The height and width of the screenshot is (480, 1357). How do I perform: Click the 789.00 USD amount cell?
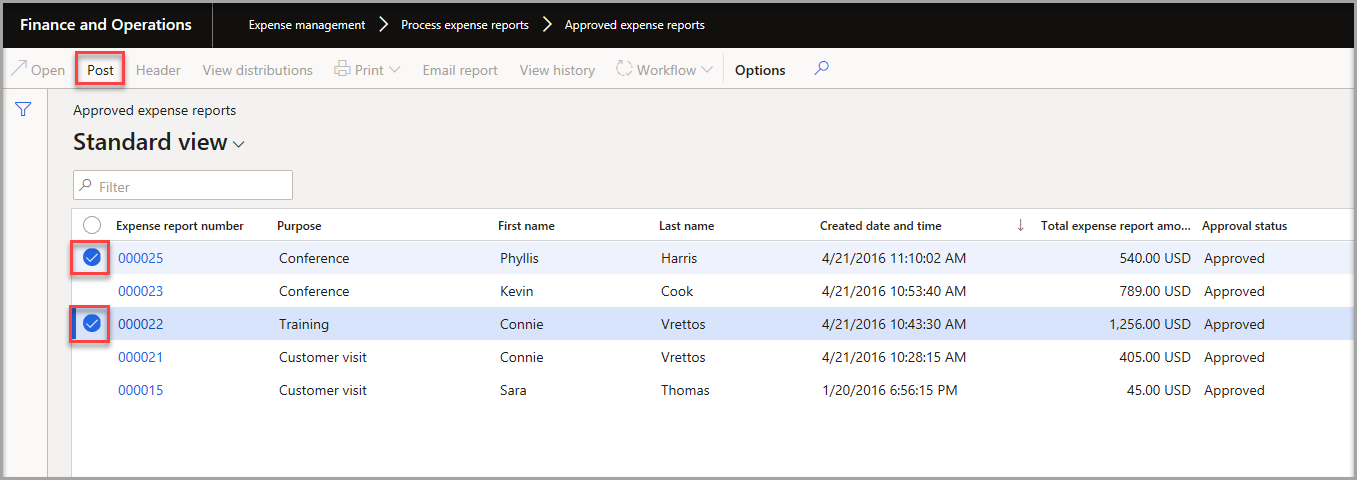1155,291
